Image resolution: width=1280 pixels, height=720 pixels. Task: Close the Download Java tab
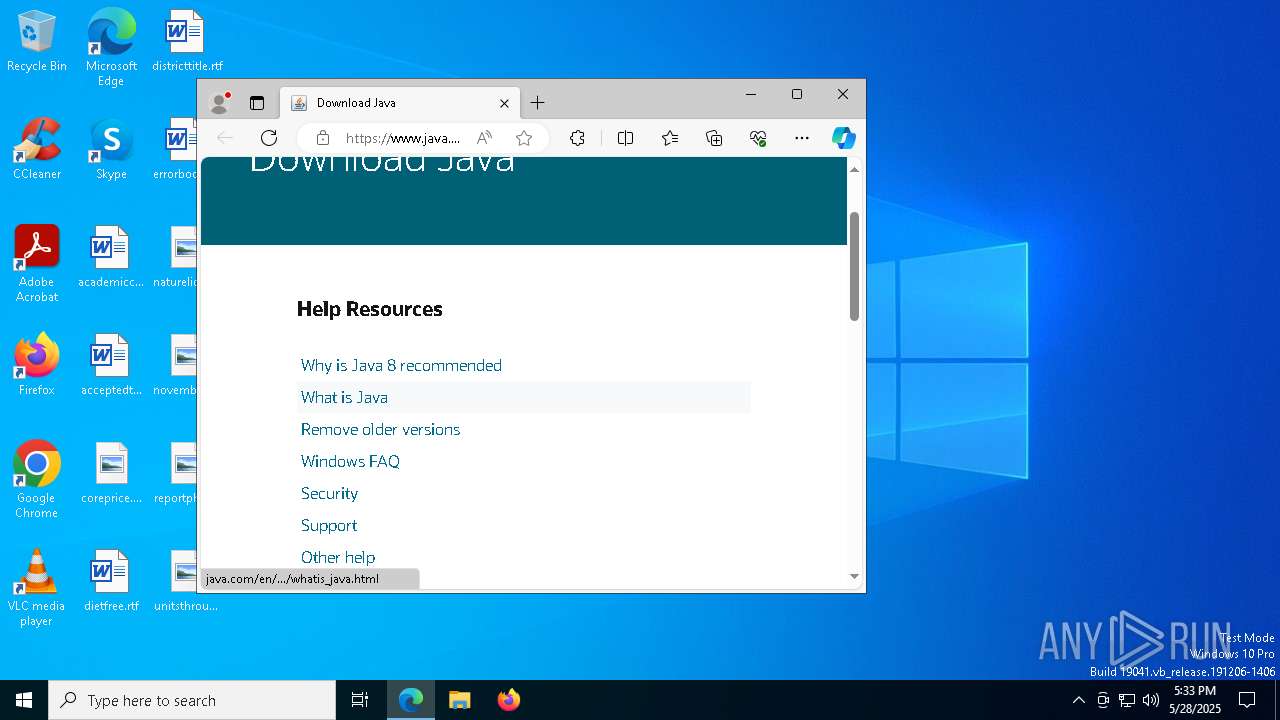tap(504, 103)
